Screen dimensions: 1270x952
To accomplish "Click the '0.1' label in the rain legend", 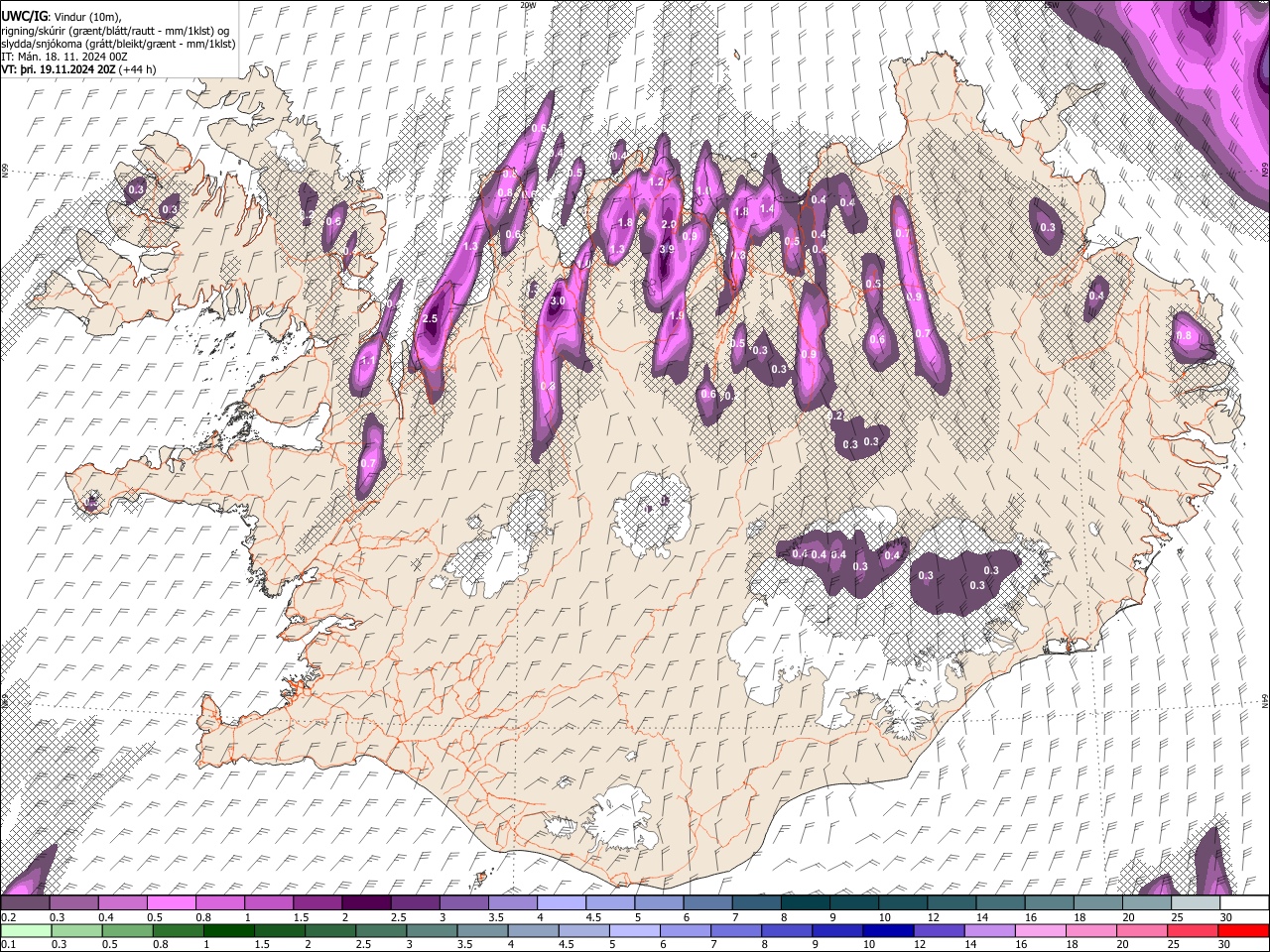I will click(8, 945).
